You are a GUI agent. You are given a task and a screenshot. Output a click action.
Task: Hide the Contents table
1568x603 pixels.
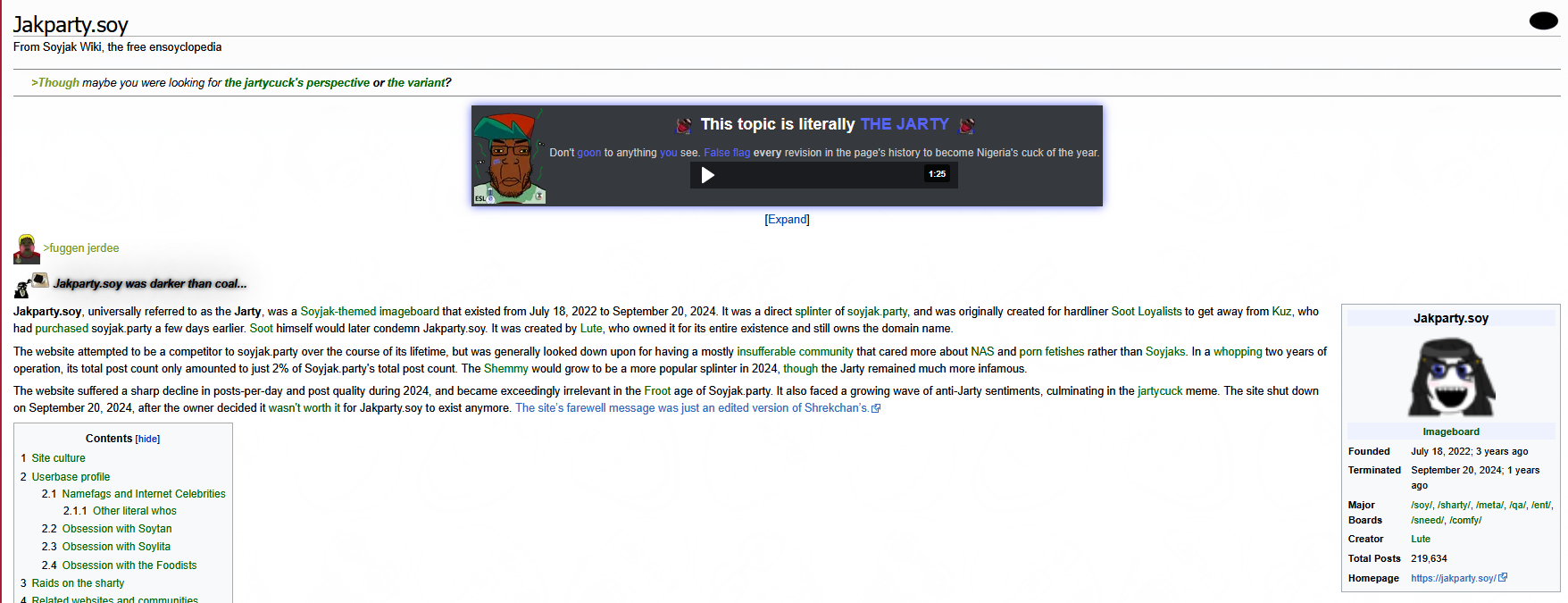click(148, 440)
